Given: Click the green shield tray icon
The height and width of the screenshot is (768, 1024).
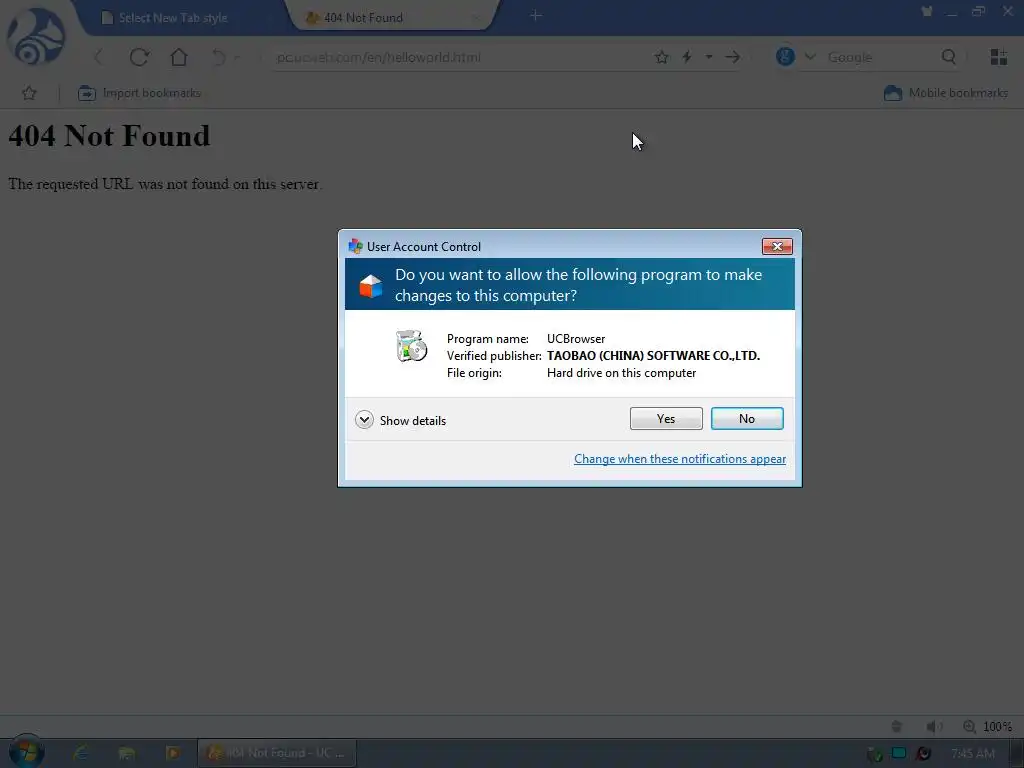Looking at the screenshot, I should [x=874, y=754].
